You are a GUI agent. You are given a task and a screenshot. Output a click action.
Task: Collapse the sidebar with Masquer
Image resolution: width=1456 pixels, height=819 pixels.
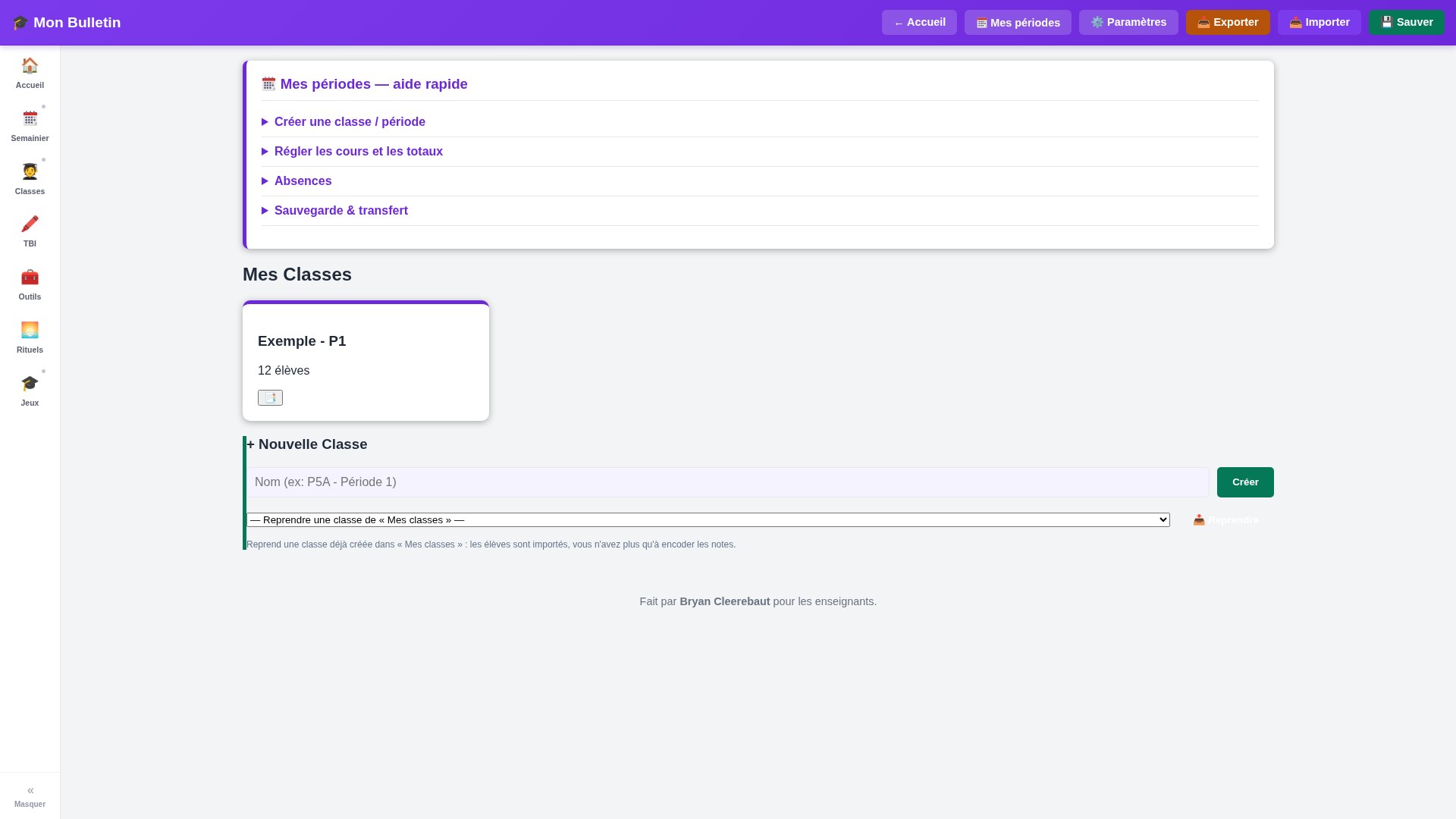point(30,795)
